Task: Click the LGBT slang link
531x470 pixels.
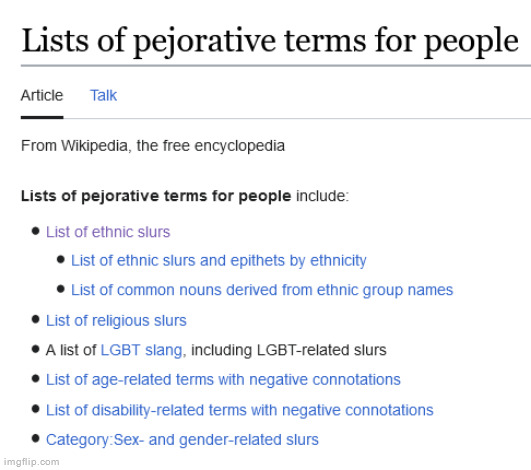Action: tap(142, 350)
